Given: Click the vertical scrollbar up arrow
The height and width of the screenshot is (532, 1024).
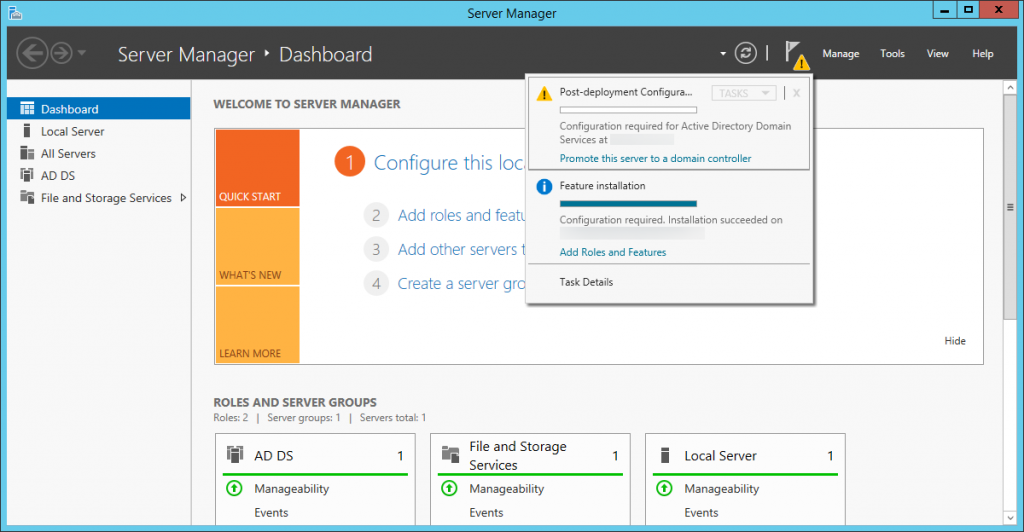Looking at the screenshot, I should point(1010,87).
